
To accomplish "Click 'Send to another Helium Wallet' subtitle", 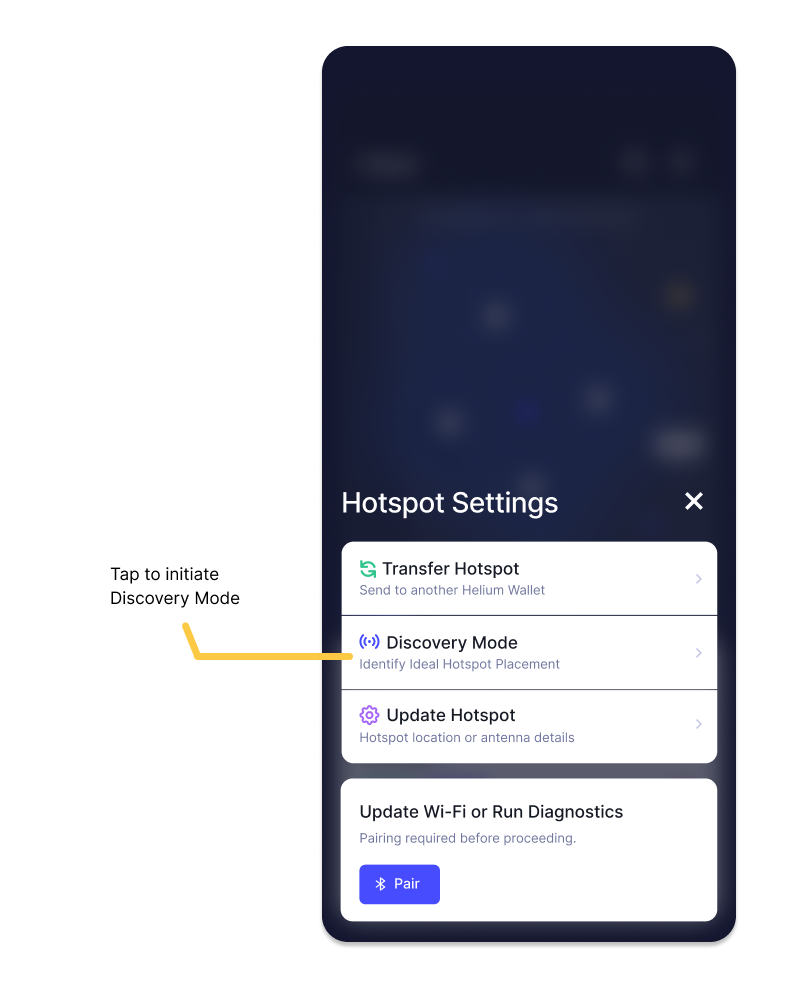I will (452, 590).
